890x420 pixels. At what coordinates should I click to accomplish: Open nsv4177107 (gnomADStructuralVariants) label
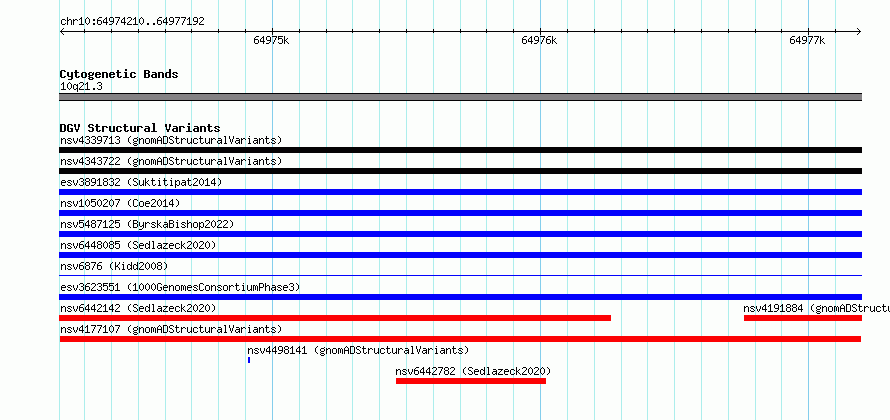click(x=171, y=329)
